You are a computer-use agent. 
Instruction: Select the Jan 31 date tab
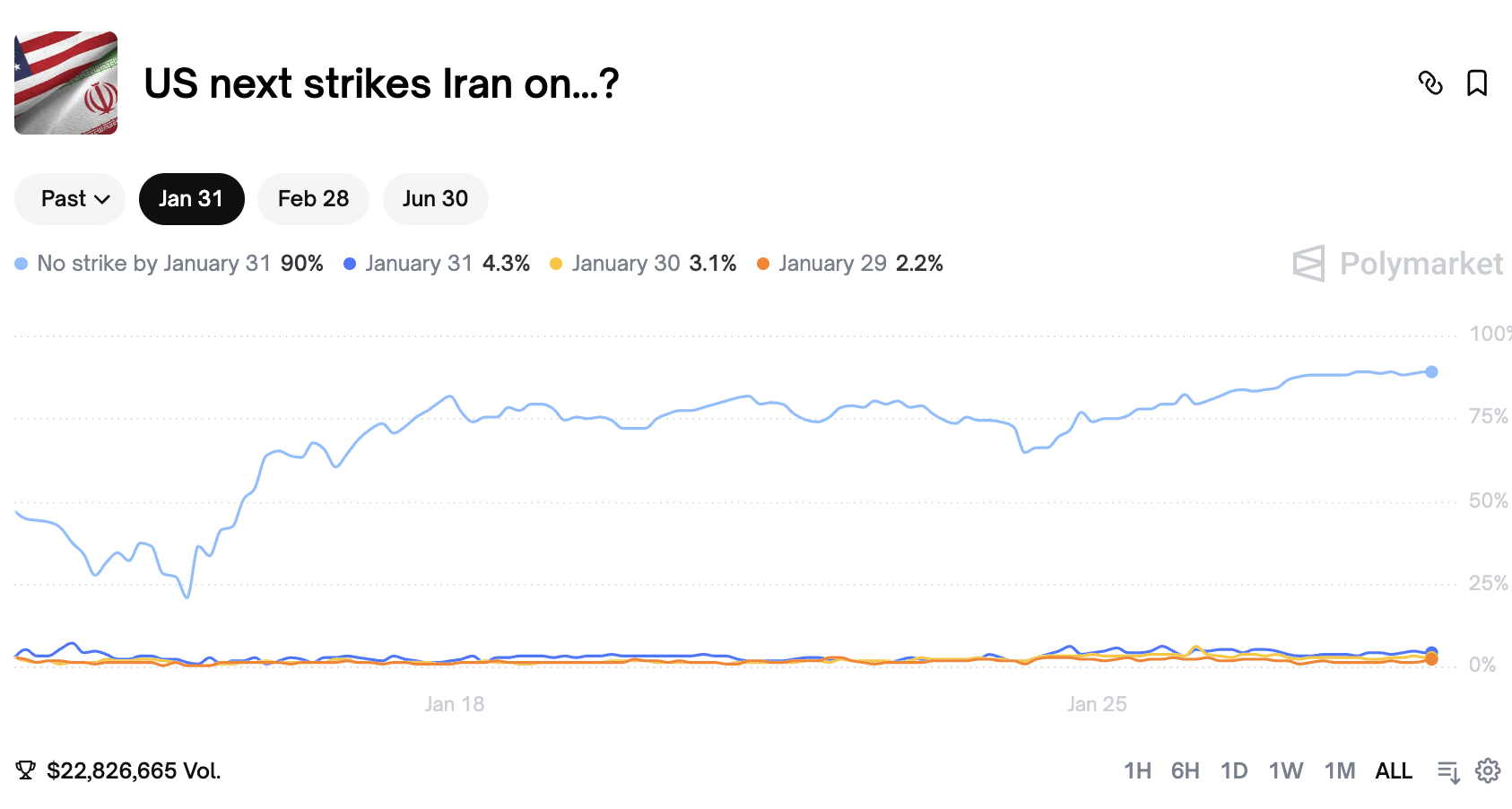tap(191, 199)
